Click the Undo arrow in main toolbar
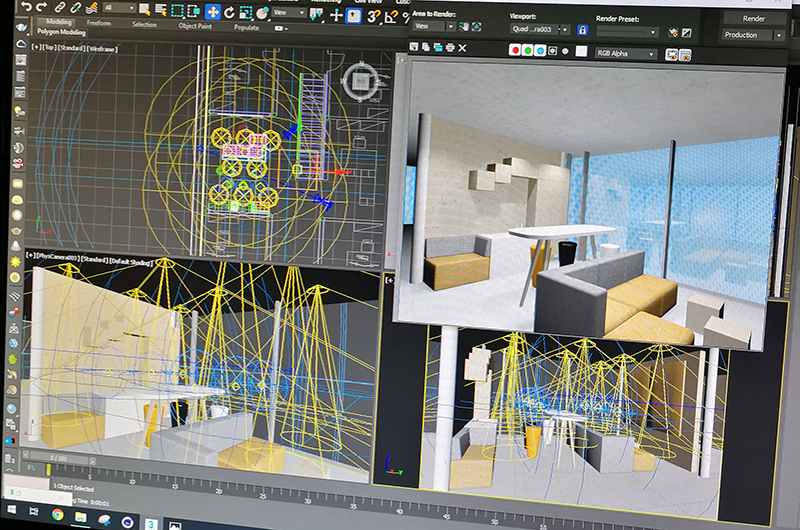Screen dimensions: 800x530 pos(26,8)
